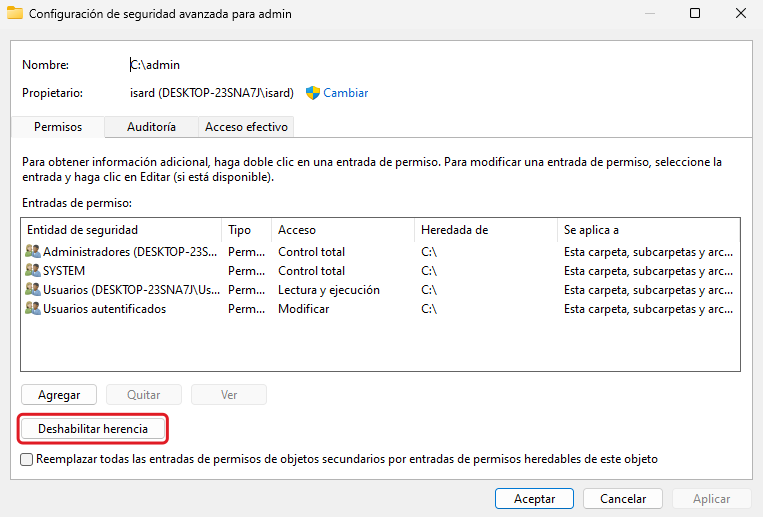Maximize the security settings window

click(x=694, y=14)
